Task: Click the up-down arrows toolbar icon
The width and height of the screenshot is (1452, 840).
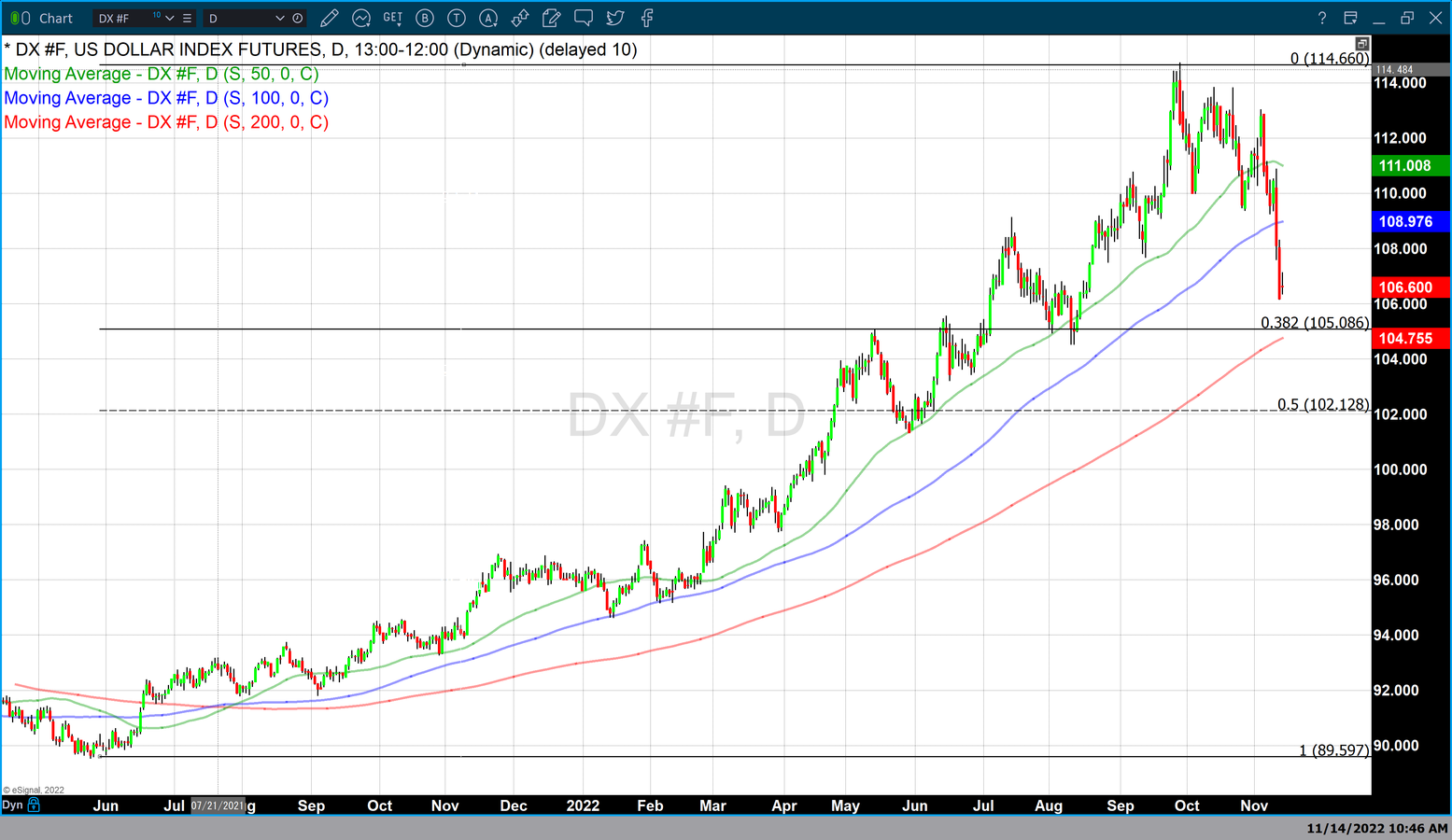Action: coord(520,18)
